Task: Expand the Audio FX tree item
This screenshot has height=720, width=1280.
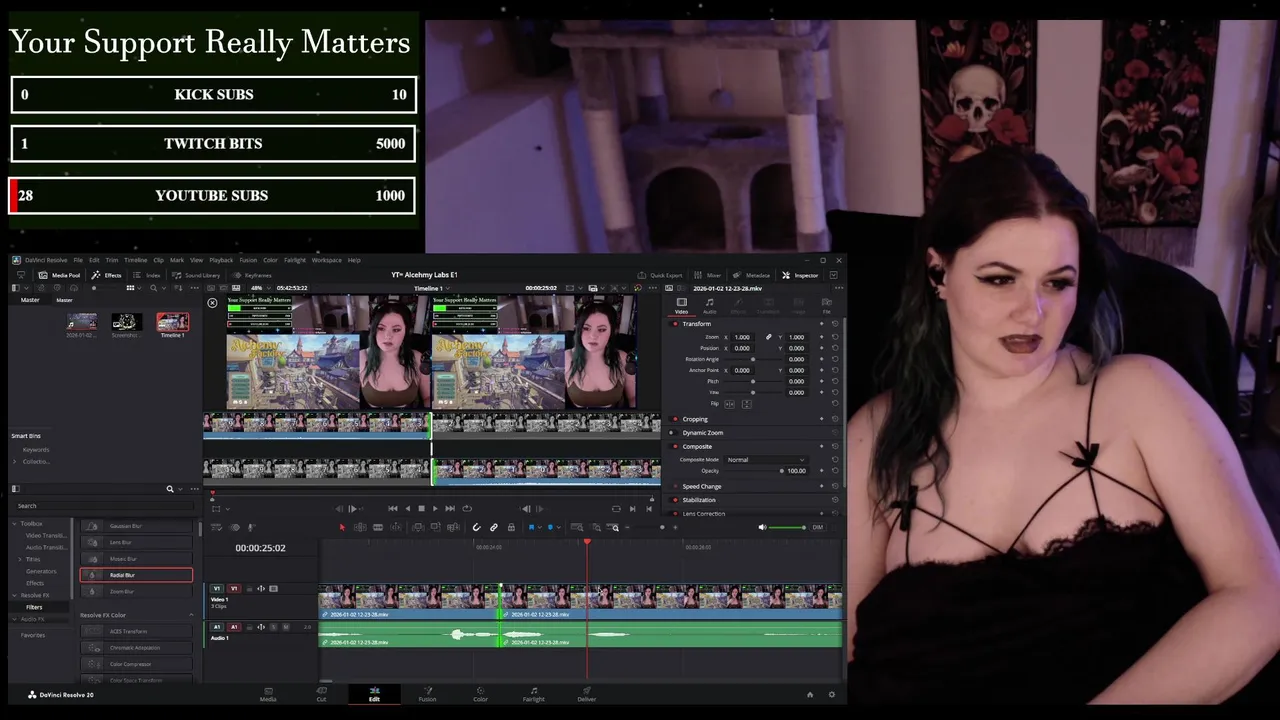Action: tap(15, 619)
